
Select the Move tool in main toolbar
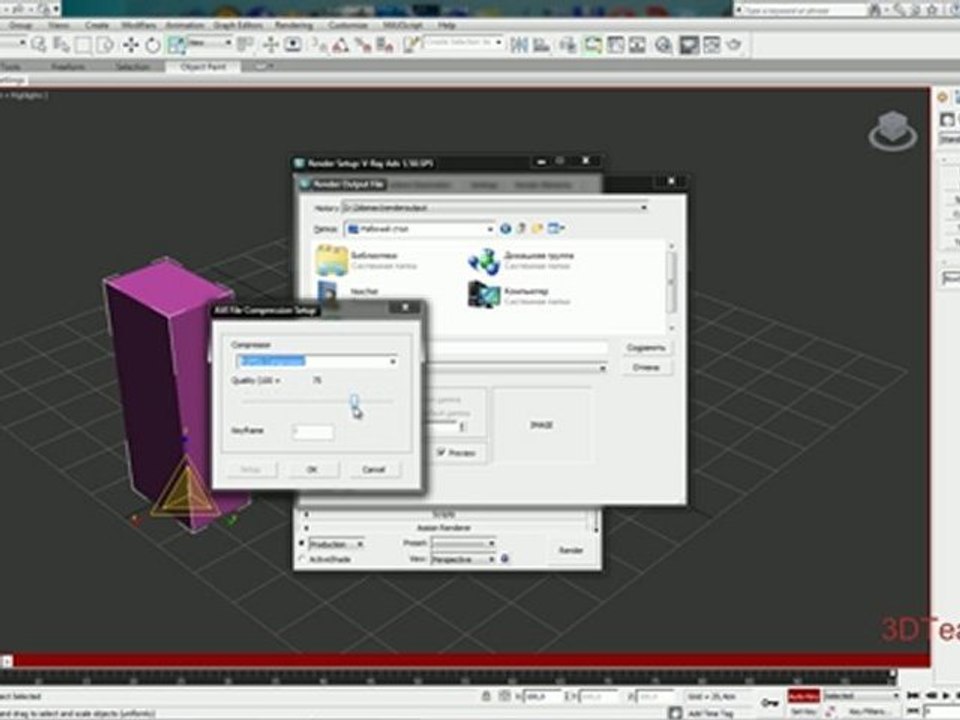[x=130, y=45]
